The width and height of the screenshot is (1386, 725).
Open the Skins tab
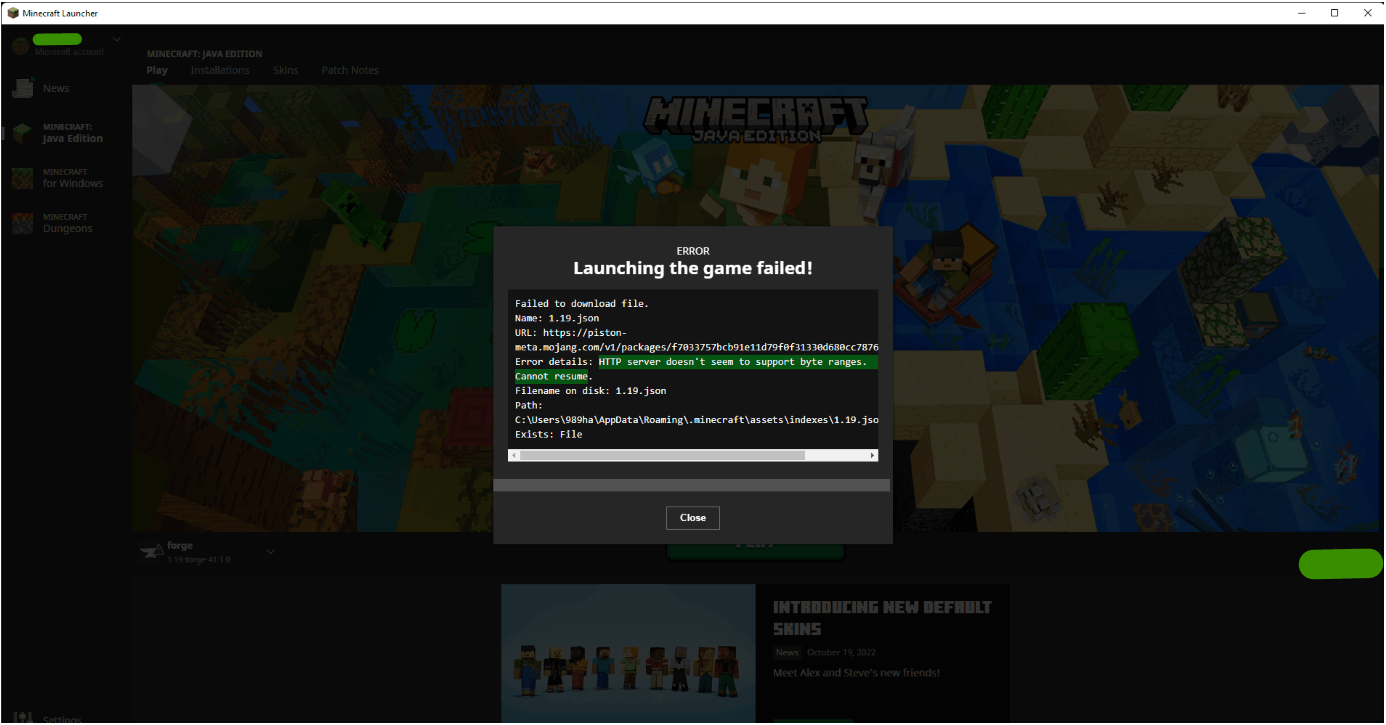pyautogui.click(x=285, y=70)
